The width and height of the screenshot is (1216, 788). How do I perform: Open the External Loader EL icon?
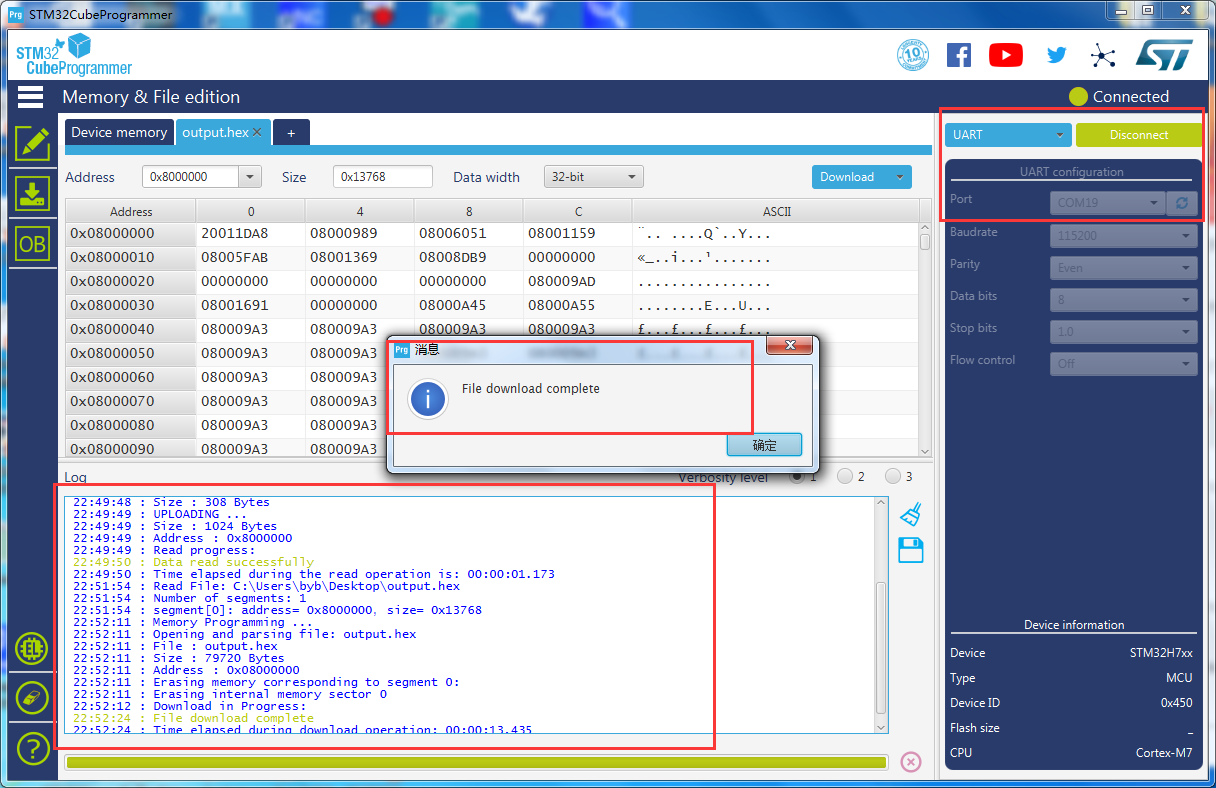pyautogui.click(x=32, y=648)
